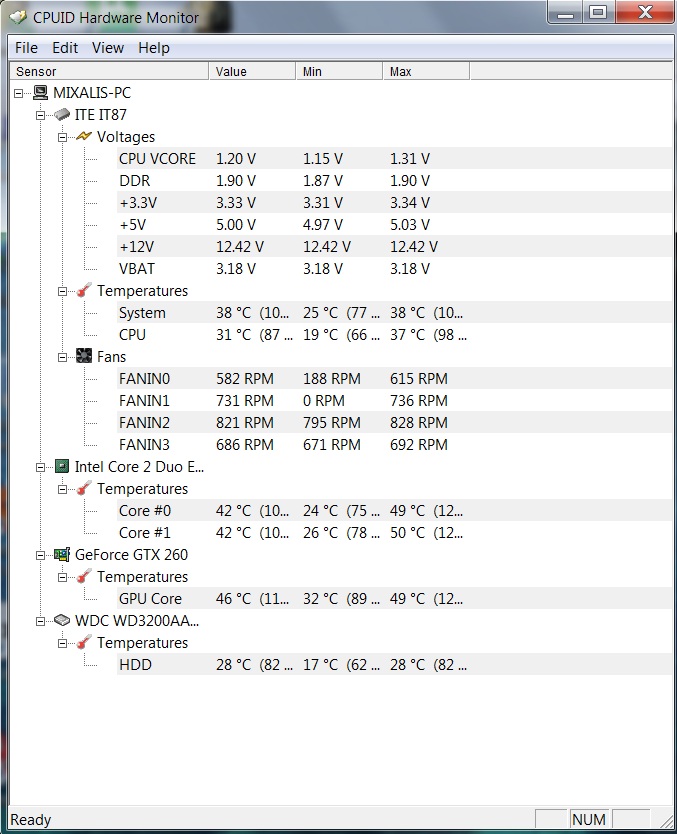Image resolution: width=677 pixels, height=834 pixels.
Task: Click the Fans icon
Action: pos(83,356)
